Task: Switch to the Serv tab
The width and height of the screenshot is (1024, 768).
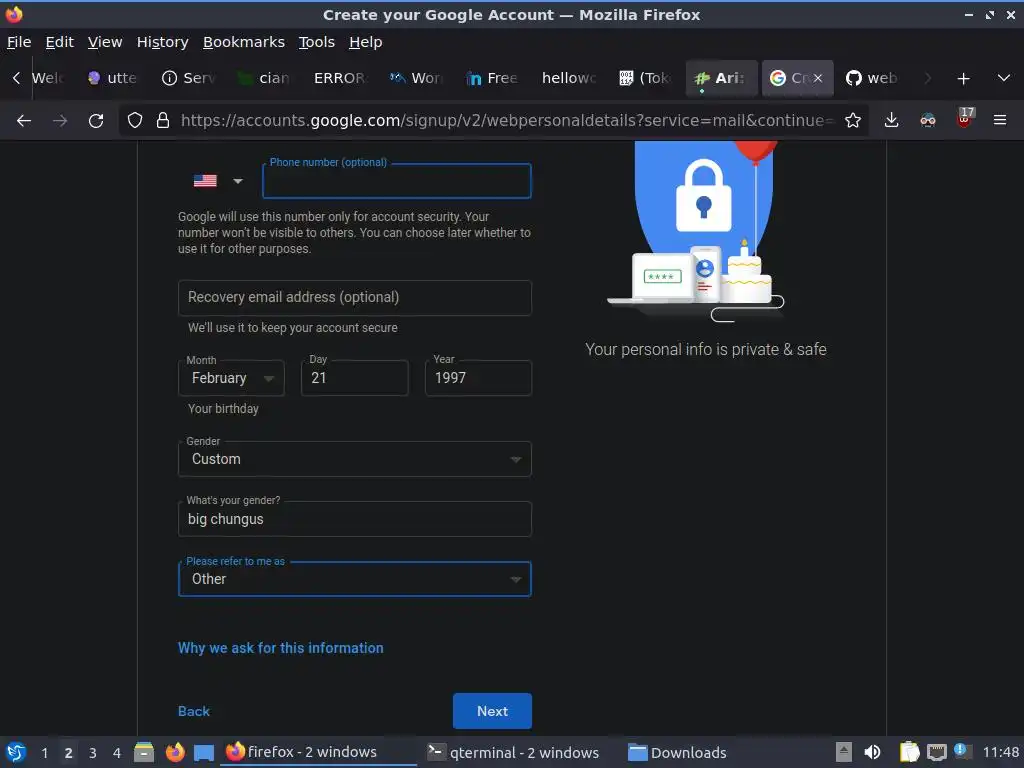Action: point(189,78)
